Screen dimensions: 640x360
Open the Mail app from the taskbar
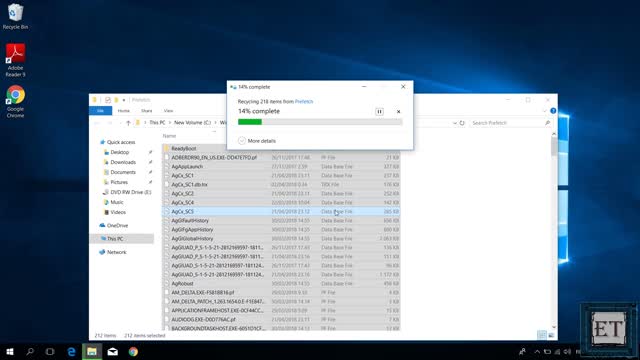tap(113, 351)
